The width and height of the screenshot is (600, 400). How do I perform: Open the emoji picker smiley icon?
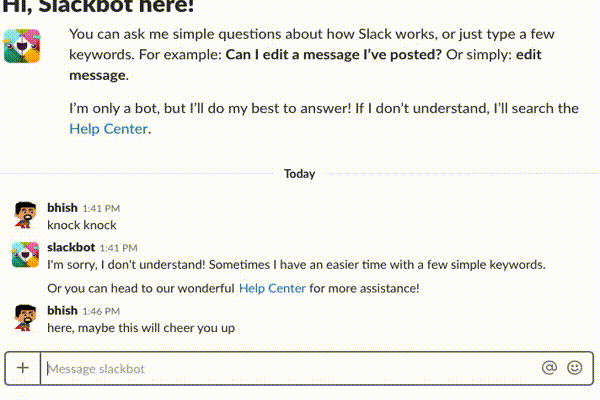pos(574,368)
